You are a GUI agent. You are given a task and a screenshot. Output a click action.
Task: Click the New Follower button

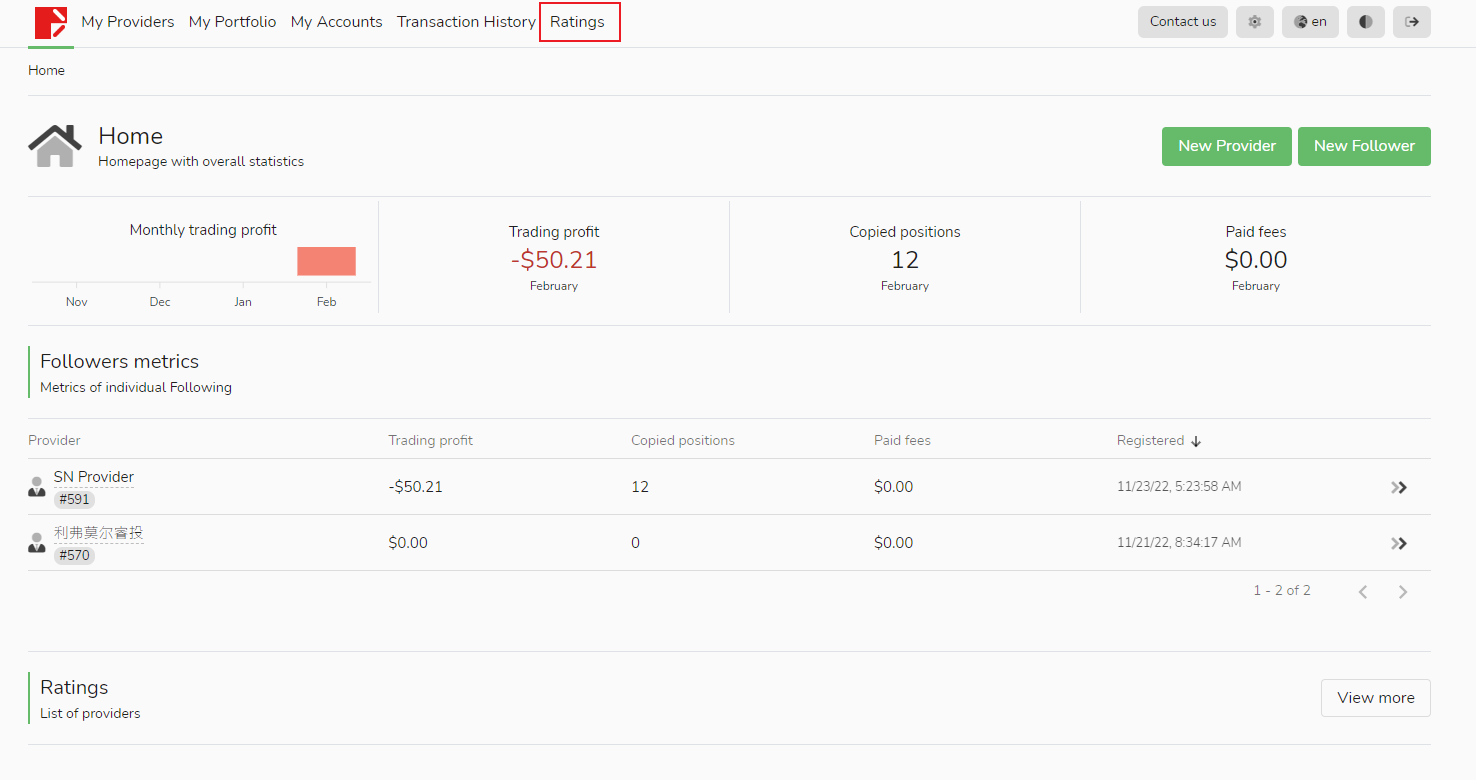[x=1363, y=146]
